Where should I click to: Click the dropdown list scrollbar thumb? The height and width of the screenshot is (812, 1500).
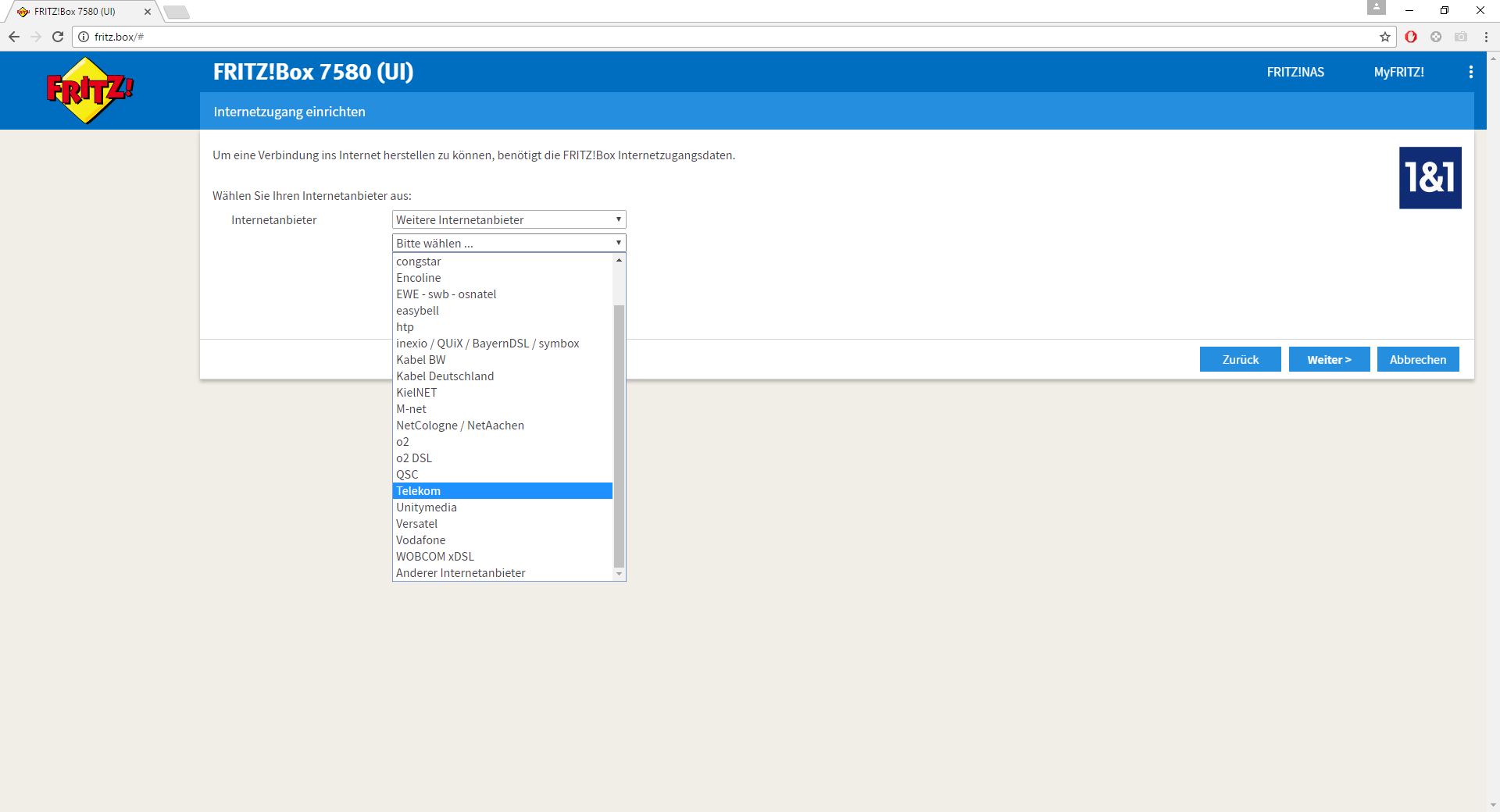619,436
